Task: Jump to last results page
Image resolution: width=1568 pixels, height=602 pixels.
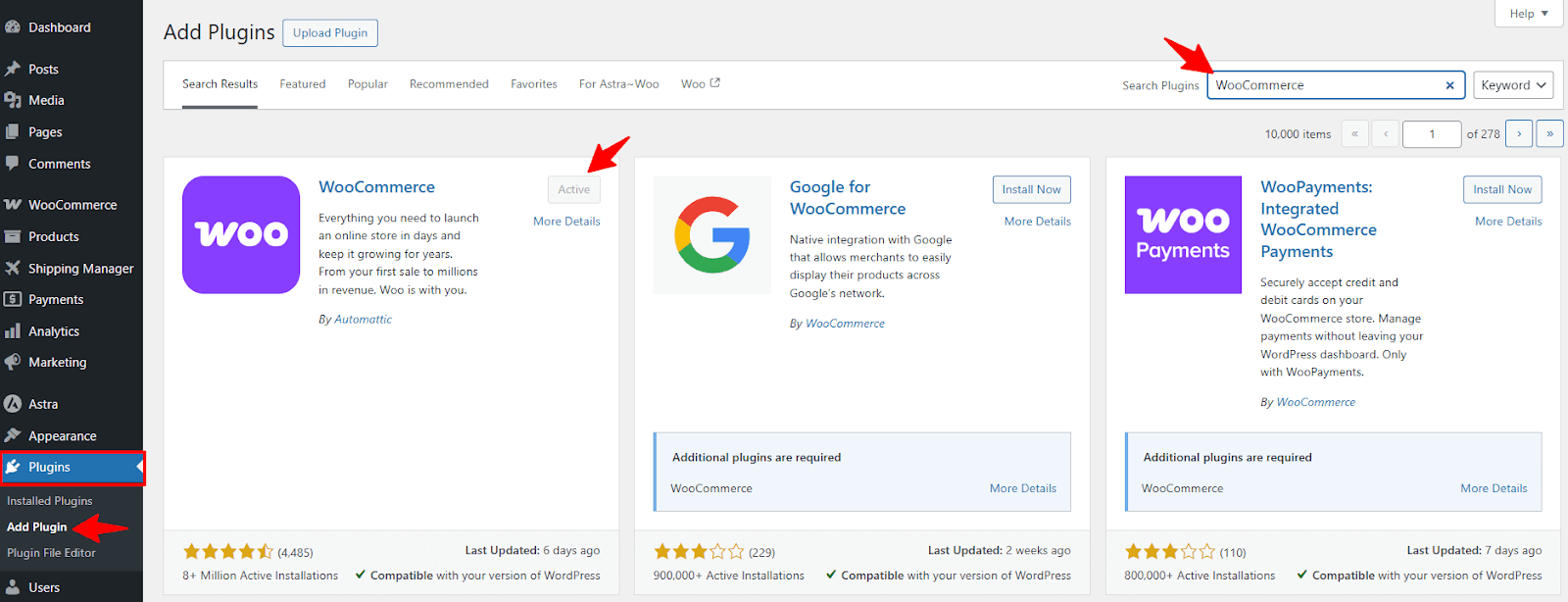Action: [x=1549, y=133]
